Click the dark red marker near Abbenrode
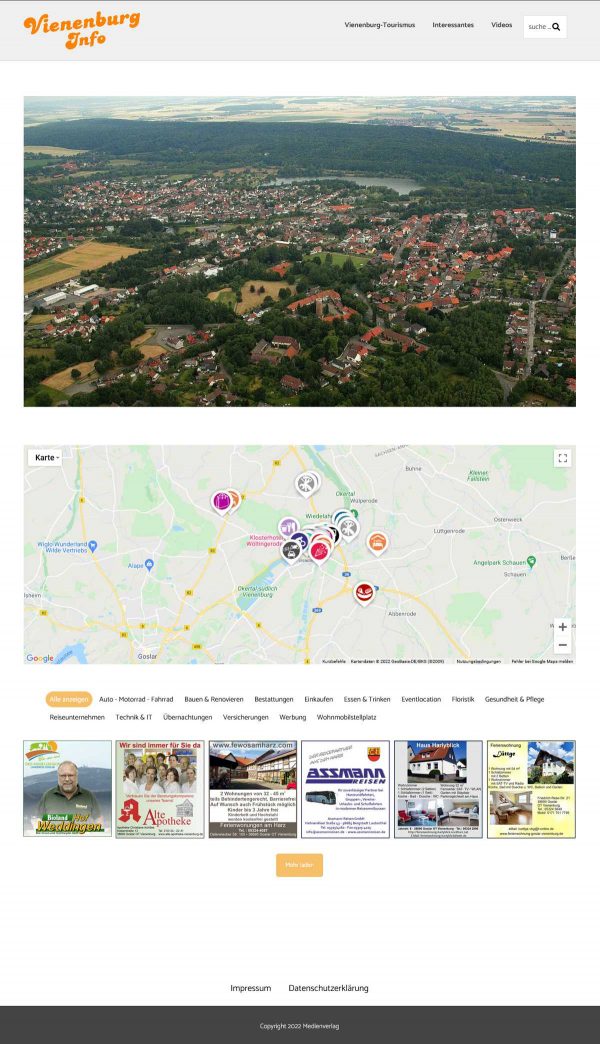 (x=364, y=592)
